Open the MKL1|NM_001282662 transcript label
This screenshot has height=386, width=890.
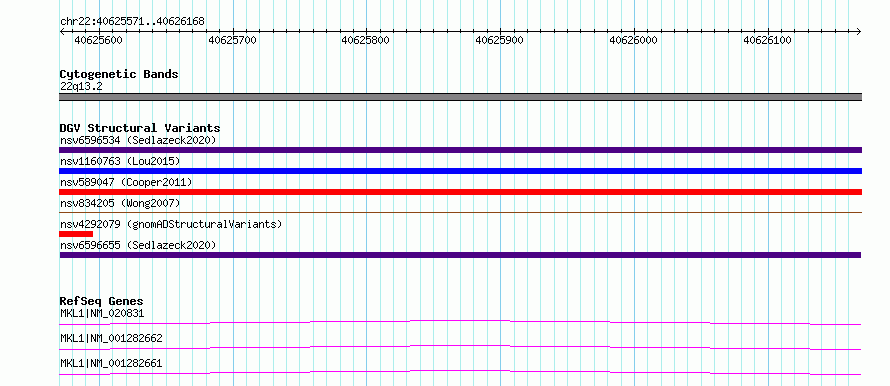pyautogui.click(x=111, y=338)
